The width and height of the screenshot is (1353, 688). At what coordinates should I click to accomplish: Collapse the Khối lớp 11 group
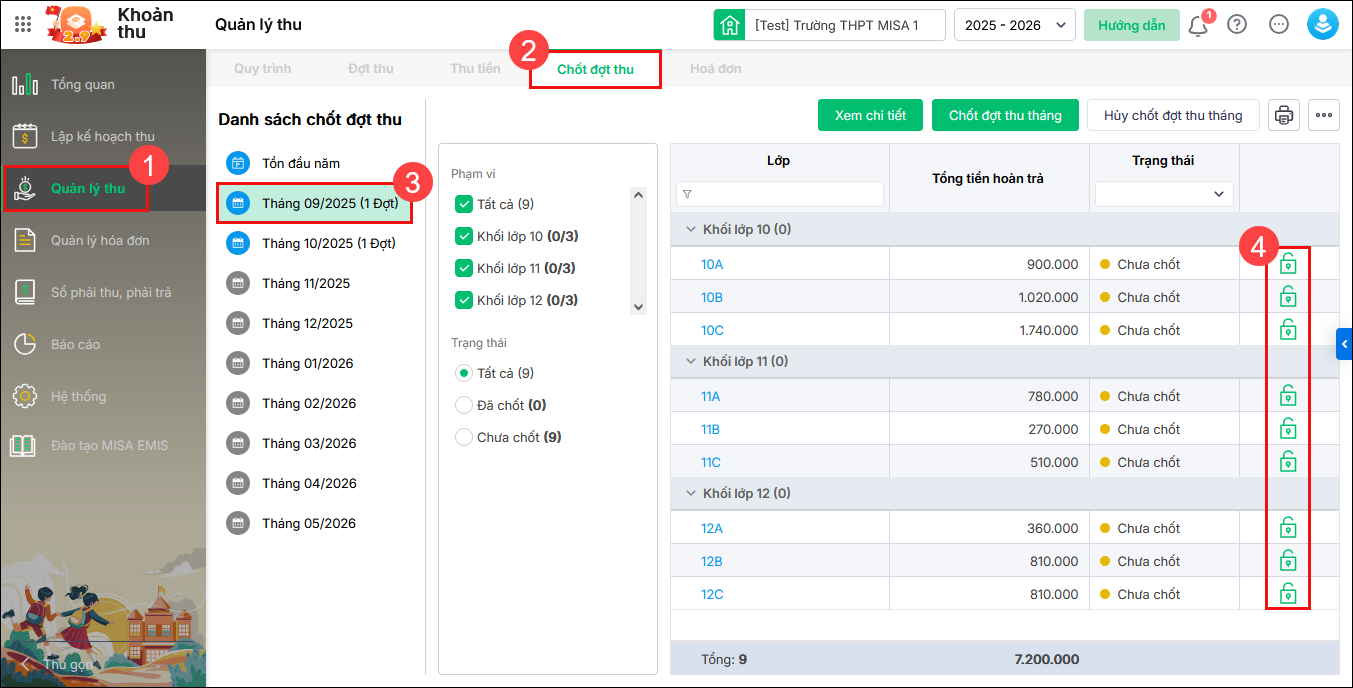click(690, 361)
